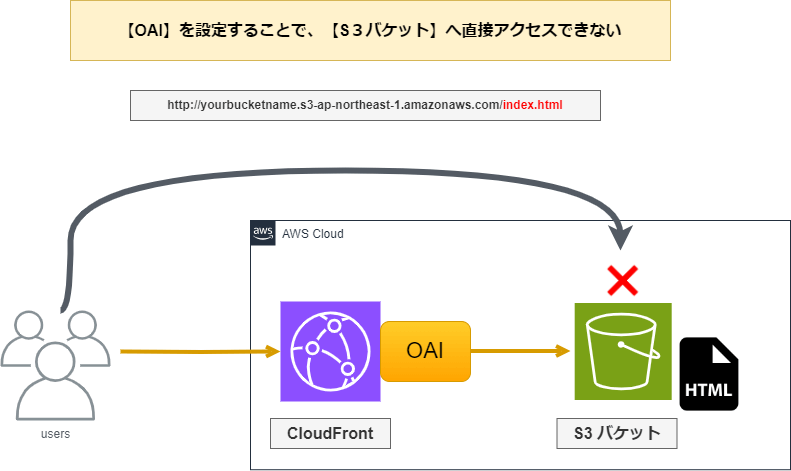Image resolution: width=791 pixels, height=471 pixels.
Task: Click the red X mark above bucket
Action: coord(623,280)
